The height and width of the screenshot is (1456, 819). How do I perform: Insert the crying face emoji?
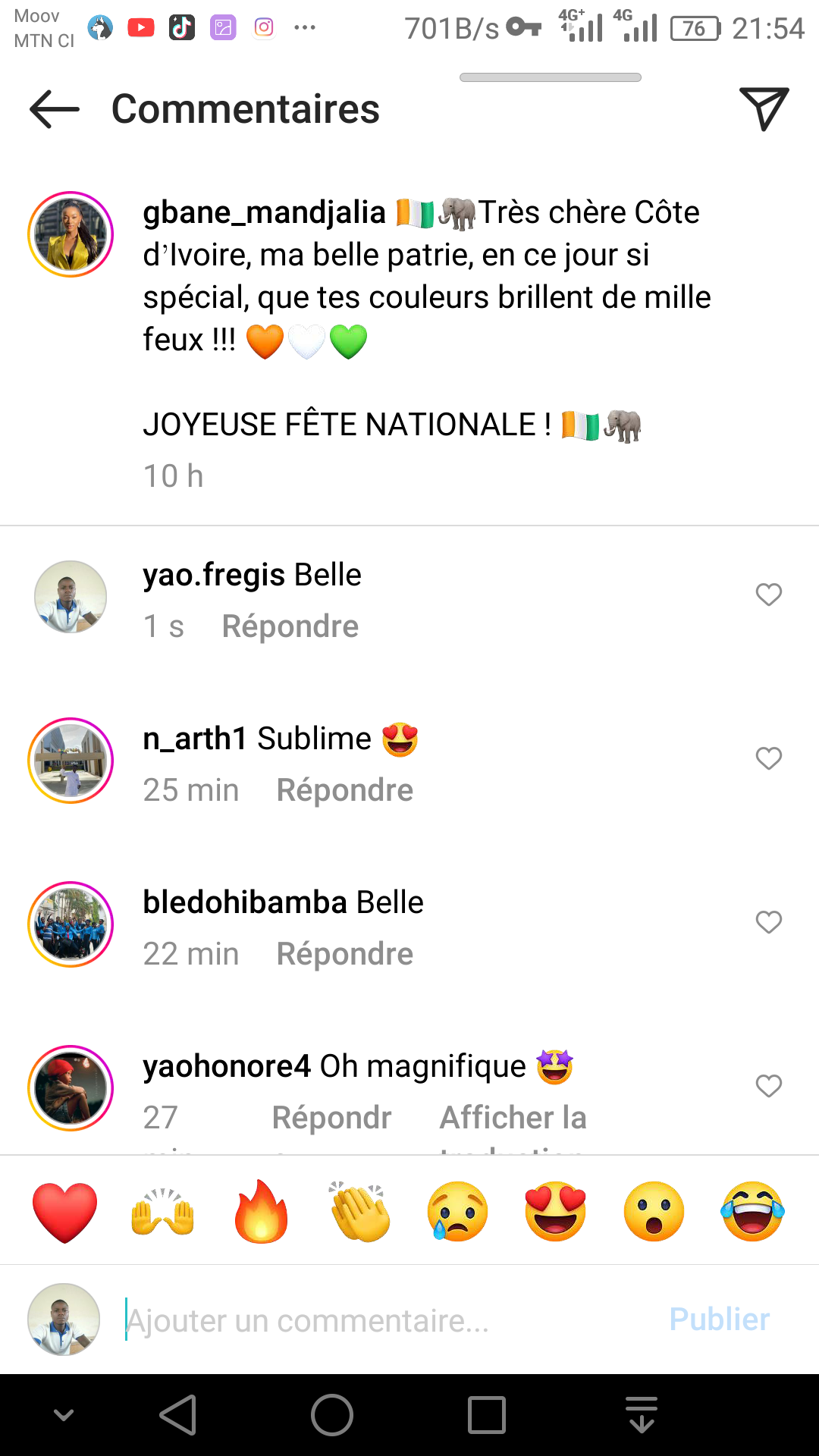pos(457,1211)
